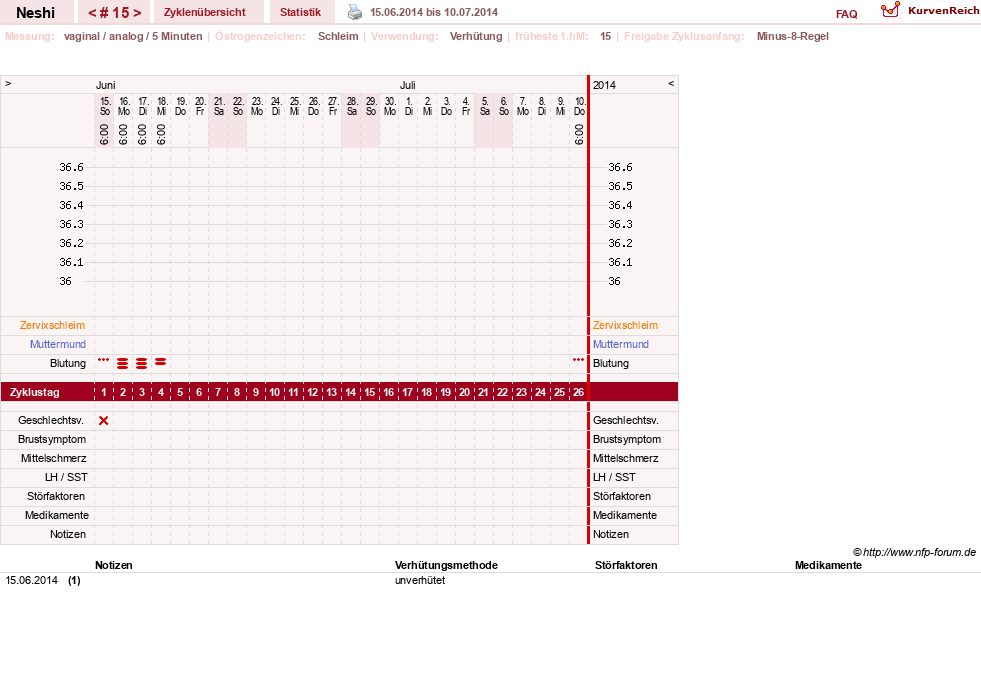
Task: Click the date header 28. Sa
Action: [x=352, y=106]
